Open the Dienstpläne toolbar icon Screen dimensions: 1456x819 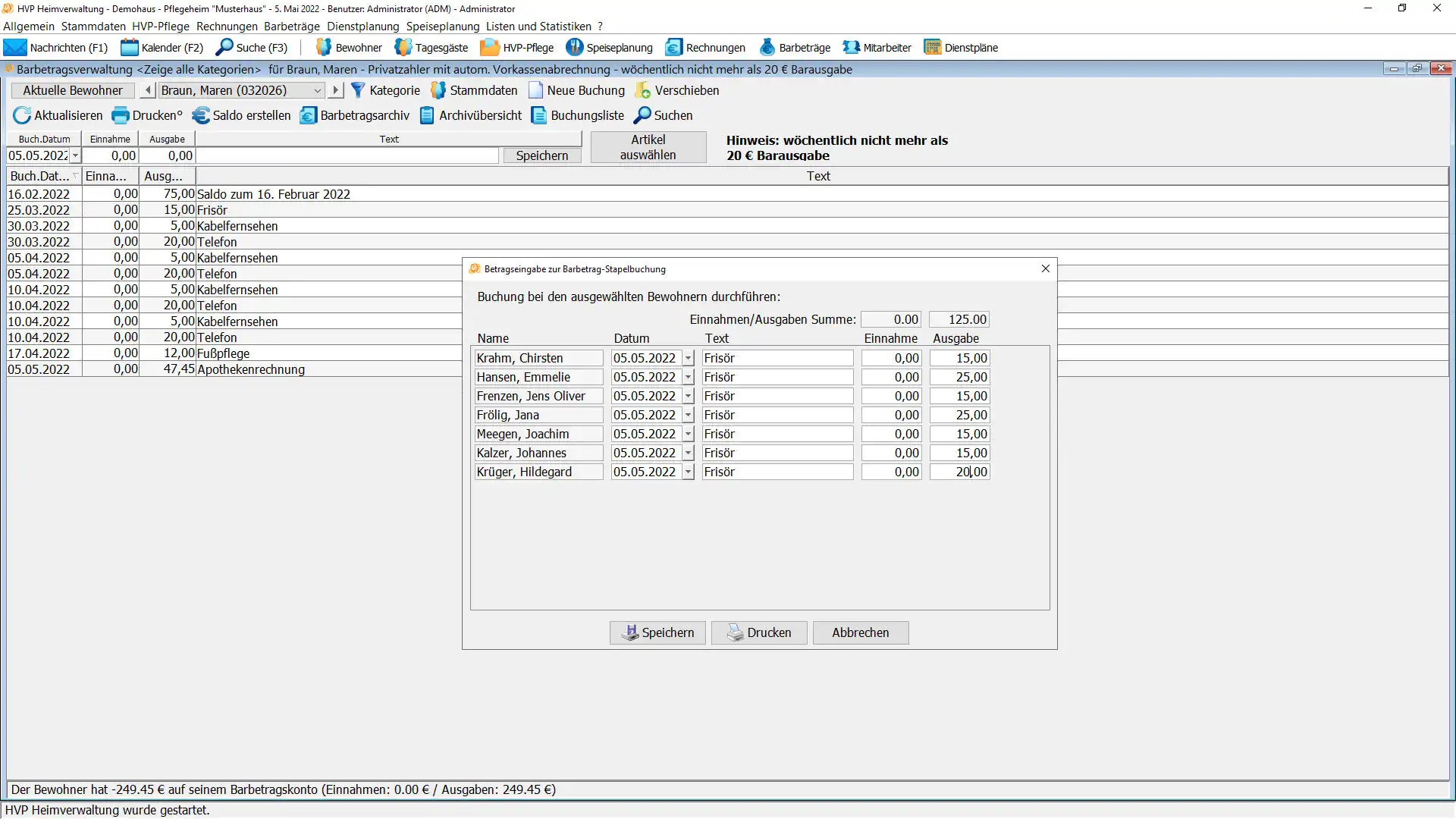coord(932,47)
